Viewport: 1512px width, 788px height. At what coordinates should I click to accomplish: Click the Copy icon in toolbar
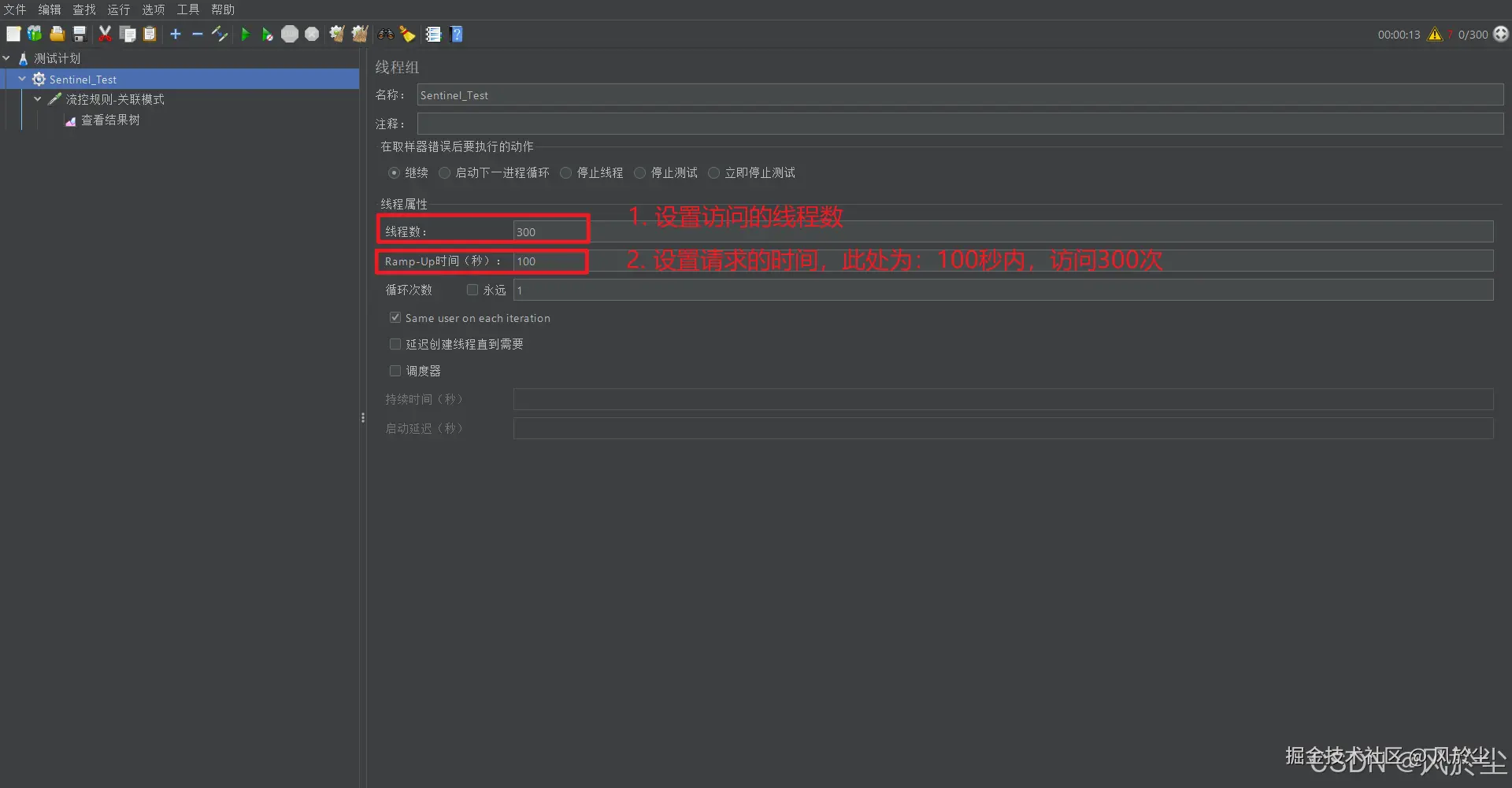(x=128, y=34)
